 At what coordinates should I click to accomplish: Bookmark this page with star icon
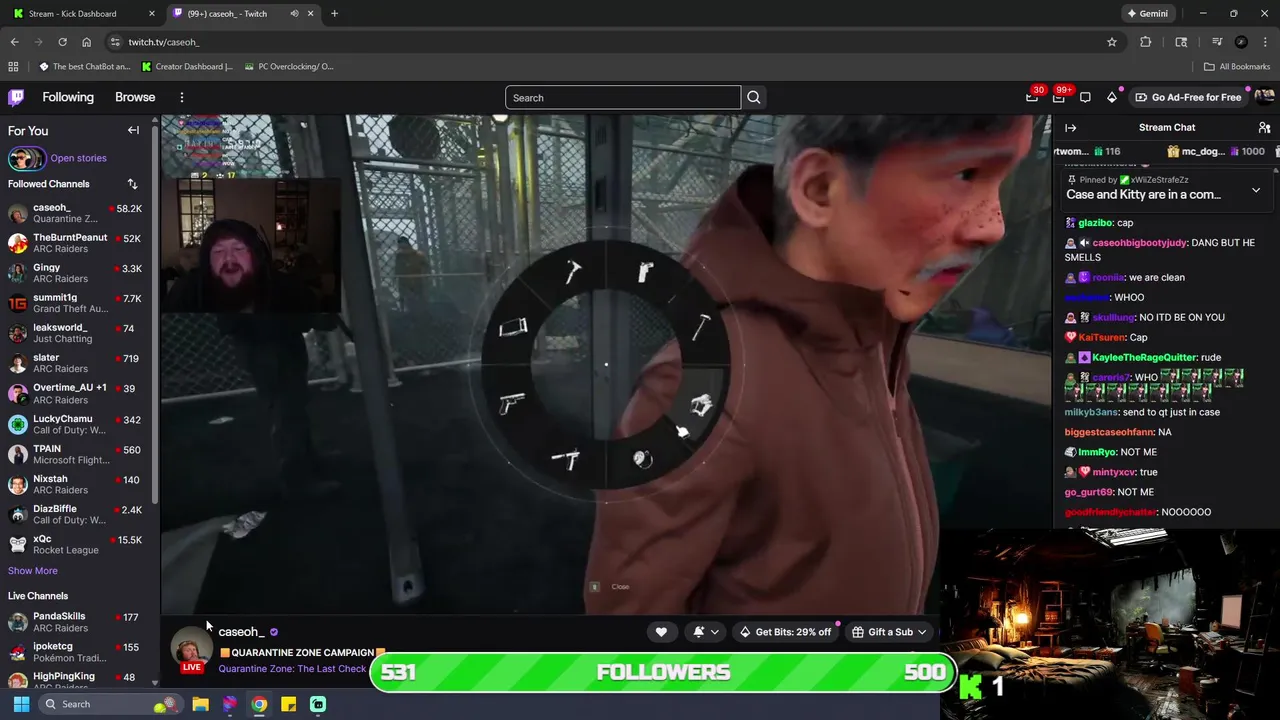(x=1112, y=42)
